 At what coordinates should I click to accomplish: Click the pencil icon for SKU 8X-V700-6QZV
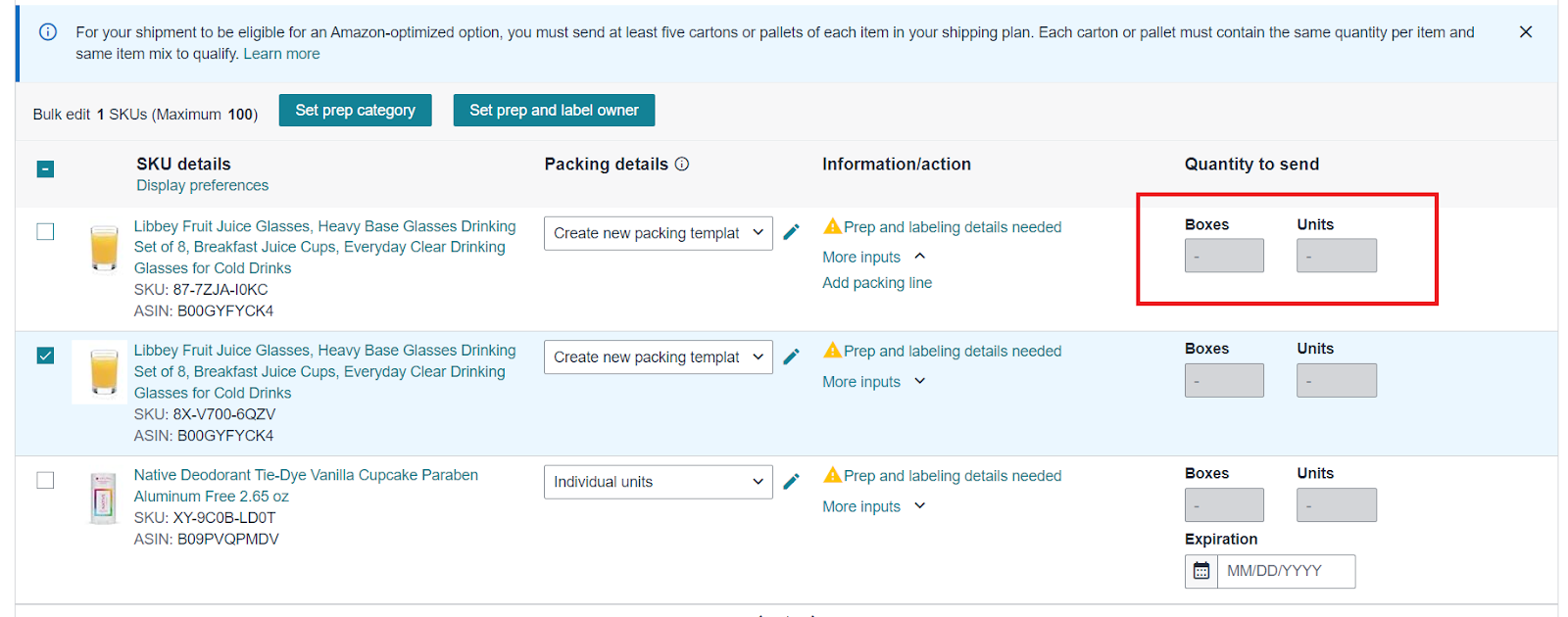coord(792,356)
